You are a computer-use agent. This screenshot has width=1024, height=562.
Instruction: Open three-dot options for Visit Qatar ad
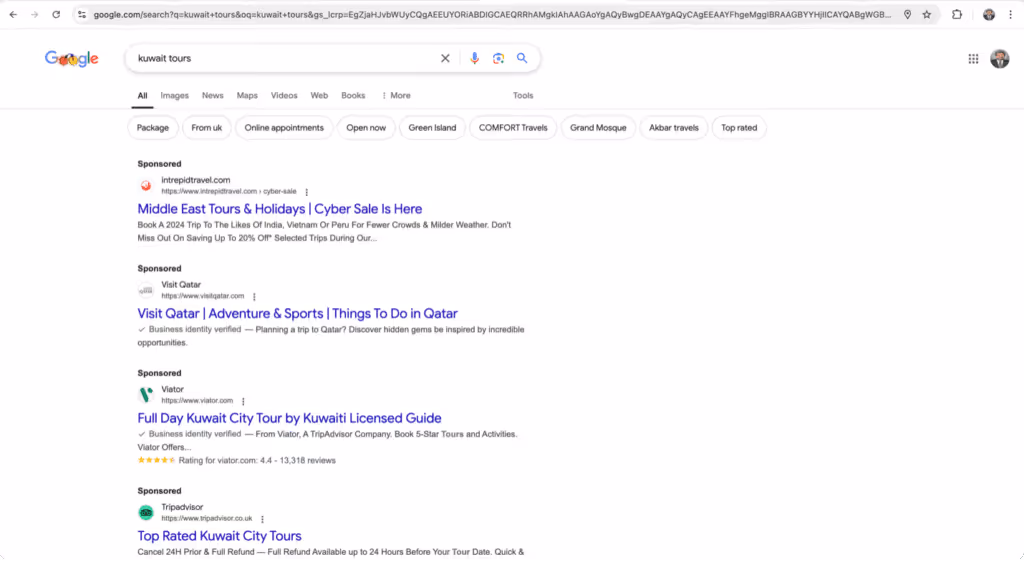click(x=254, y=296)
